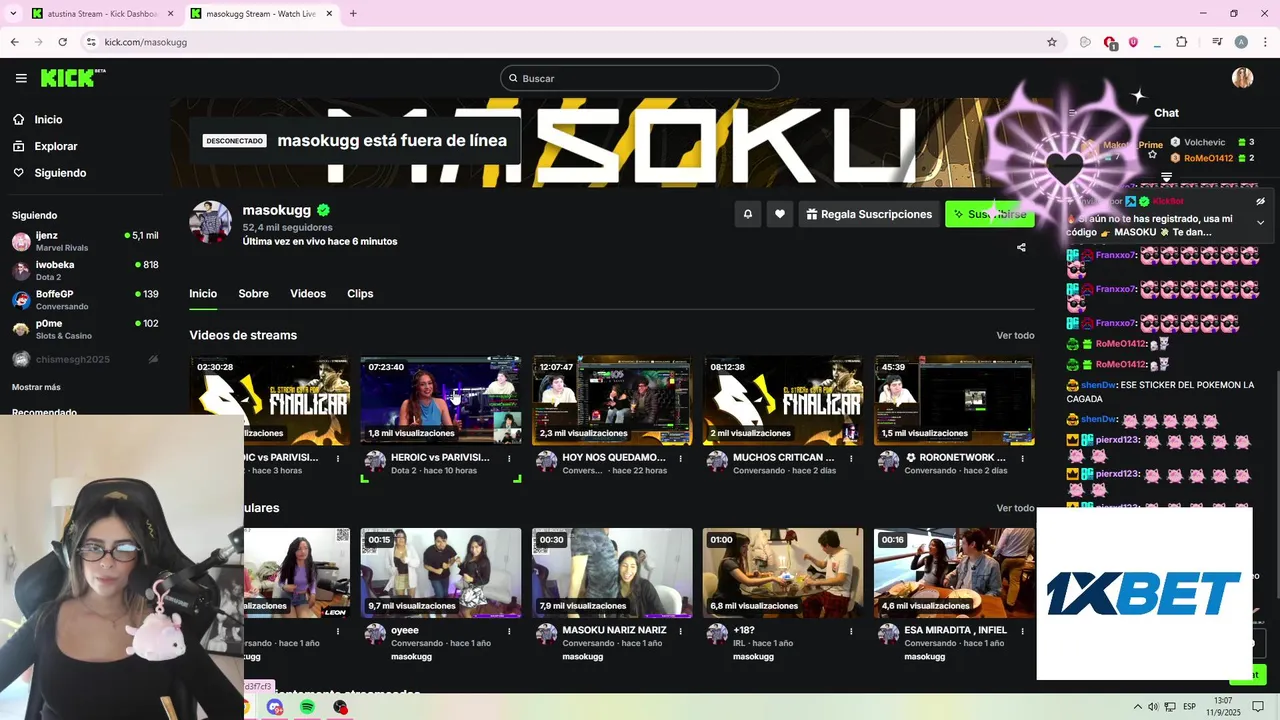Click Ver todo for the clips section
The height and width of the screenshot is (720, 1280).
pyautogui.click(x=1015, y=508)
